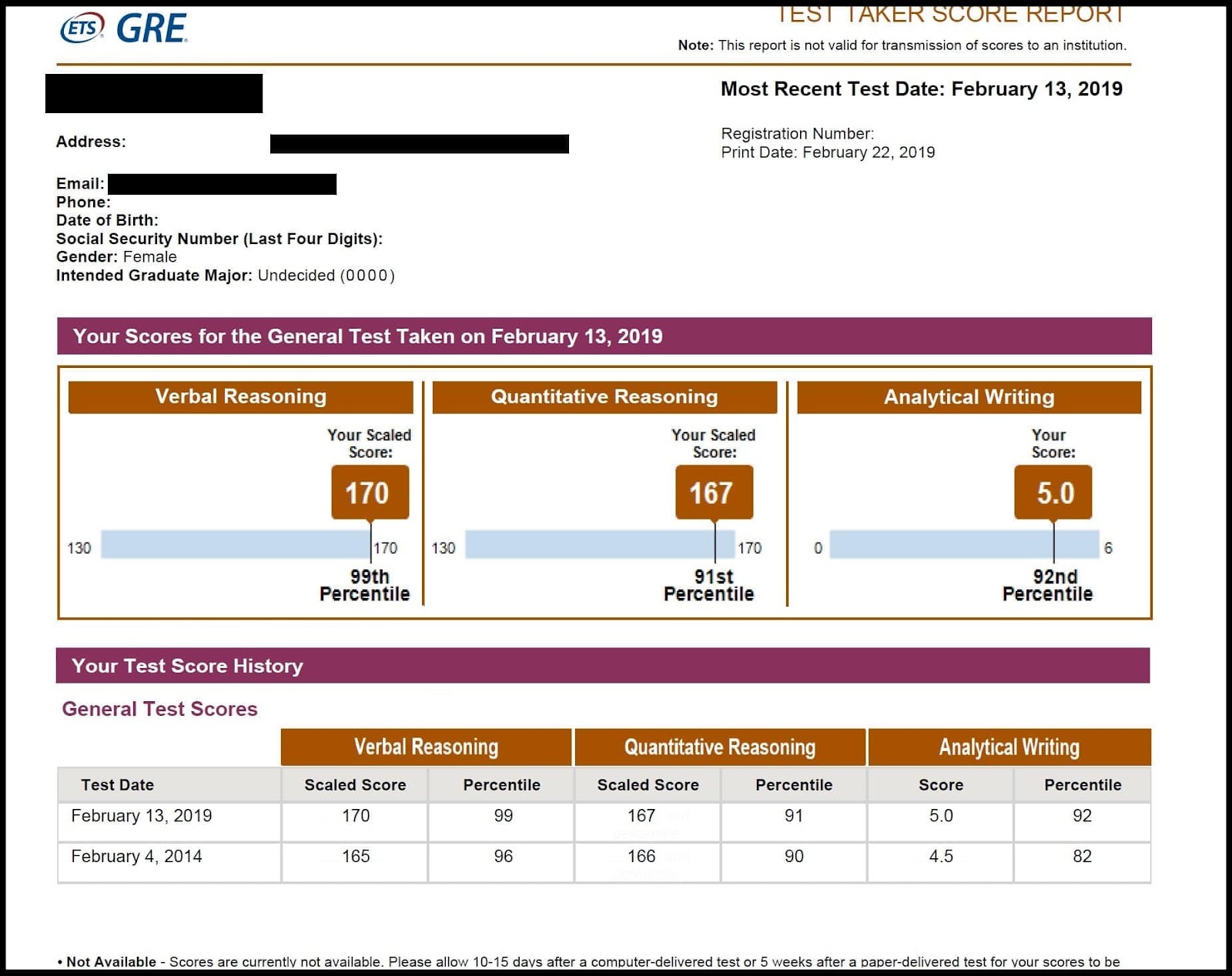Click the 'Address:' label
The image size is (1232, 976).
pos(91,142)
